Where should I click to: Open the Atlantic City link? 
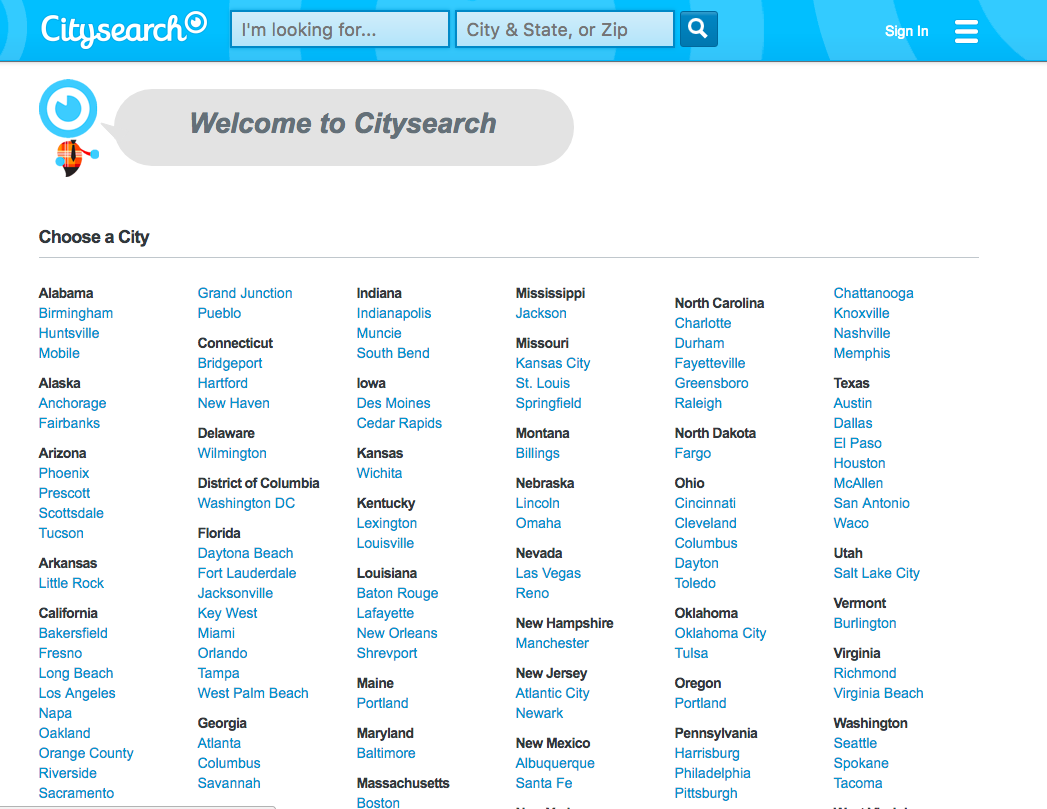(552, 694)
